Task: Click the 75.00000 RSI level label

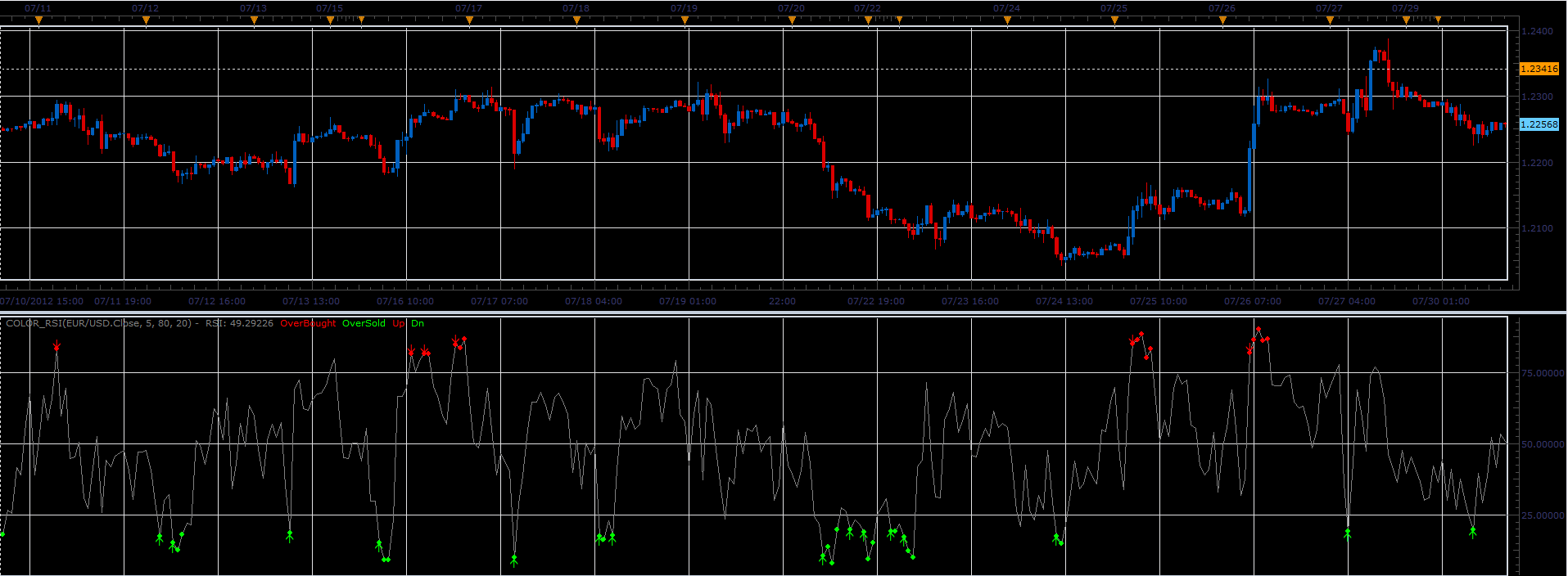Action: coord(1543,373)
